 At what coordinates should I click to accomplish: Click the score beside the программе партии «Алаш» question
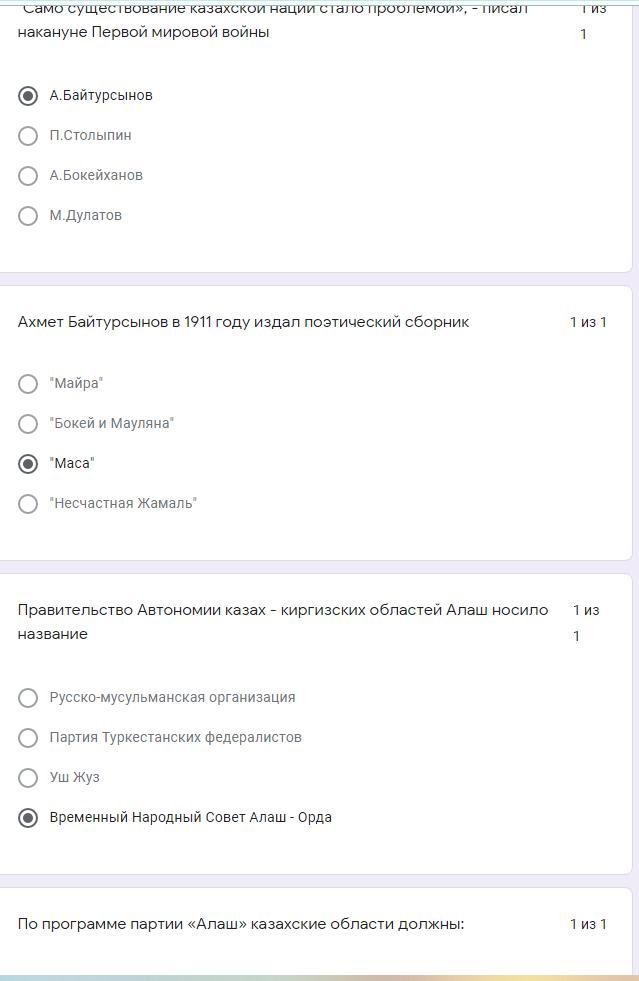[588, 924]
